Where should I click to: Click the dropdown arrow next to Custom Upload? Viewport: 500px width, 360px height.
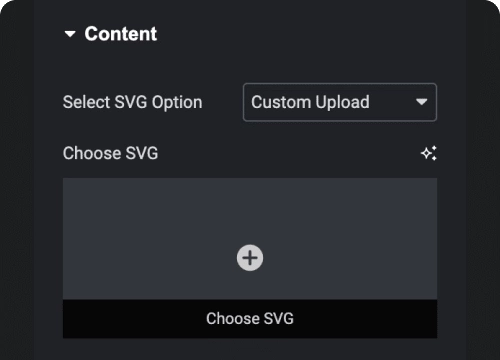tap(422, 102)
